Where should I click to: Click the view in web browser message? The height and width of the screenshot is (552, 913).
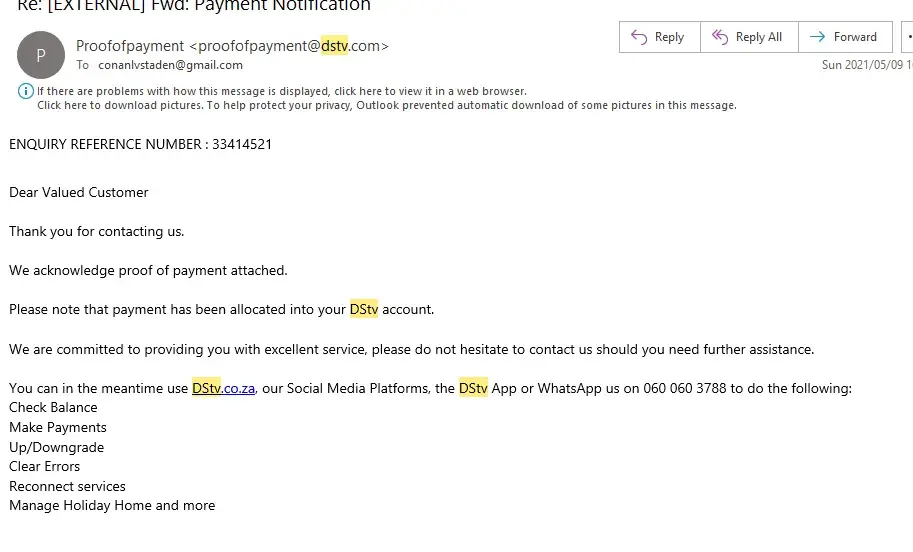click(x=282, y=91)
